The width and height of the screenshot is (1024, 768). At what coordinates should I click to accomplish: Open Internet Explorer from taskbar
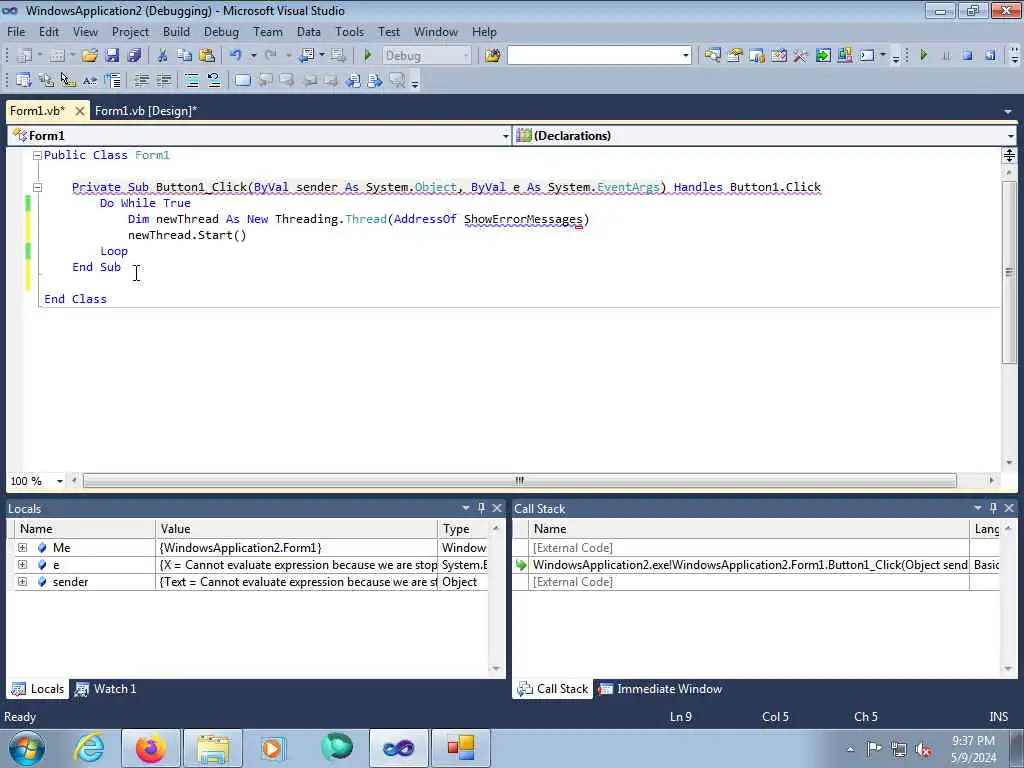pos(89,748)
